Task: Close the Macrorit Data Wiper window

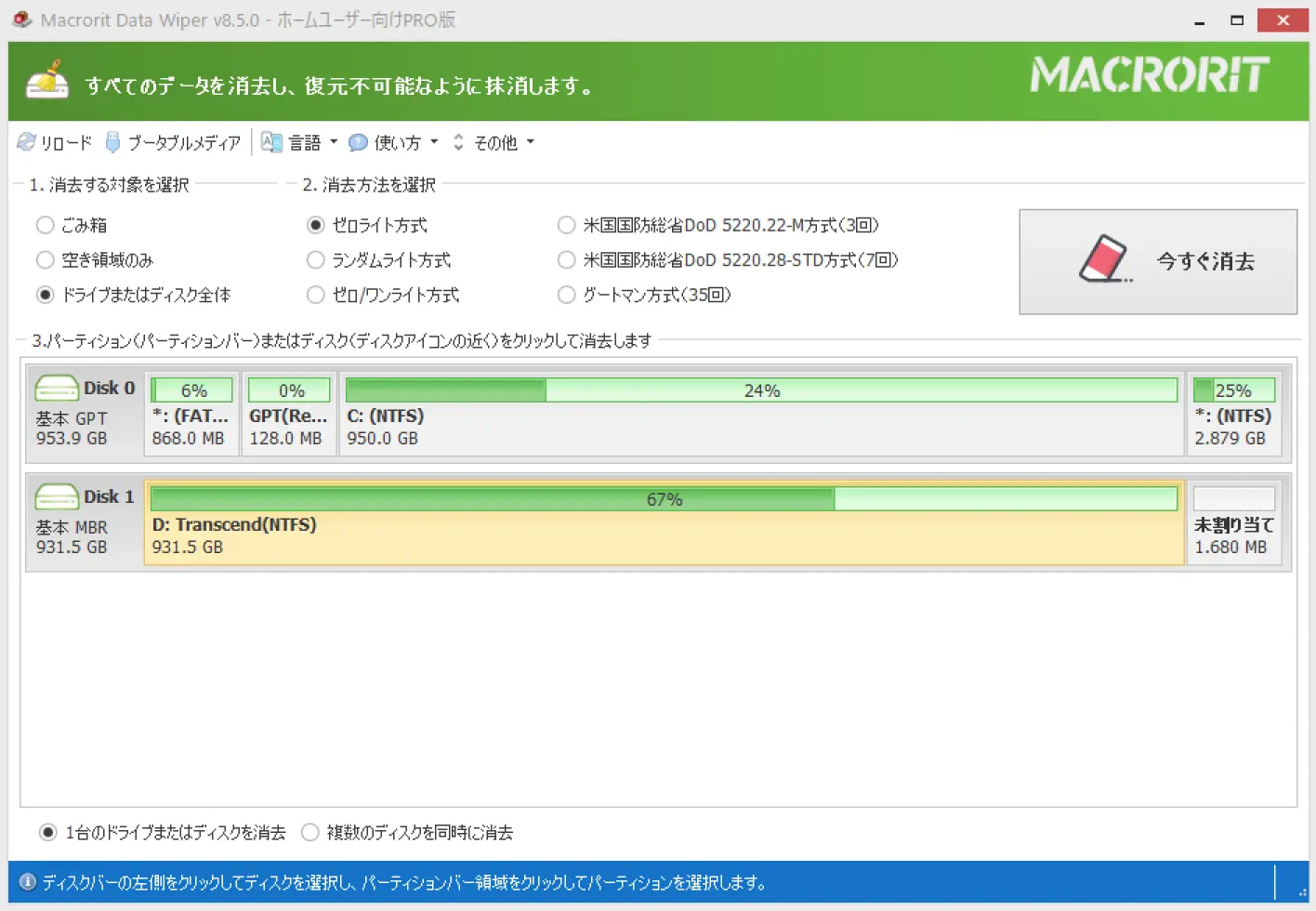Action: point(1283,20)
